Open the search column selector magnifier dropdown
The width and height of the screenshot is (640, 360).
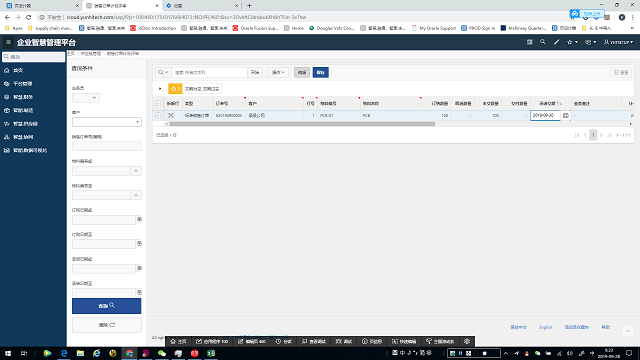pos(163,72)
